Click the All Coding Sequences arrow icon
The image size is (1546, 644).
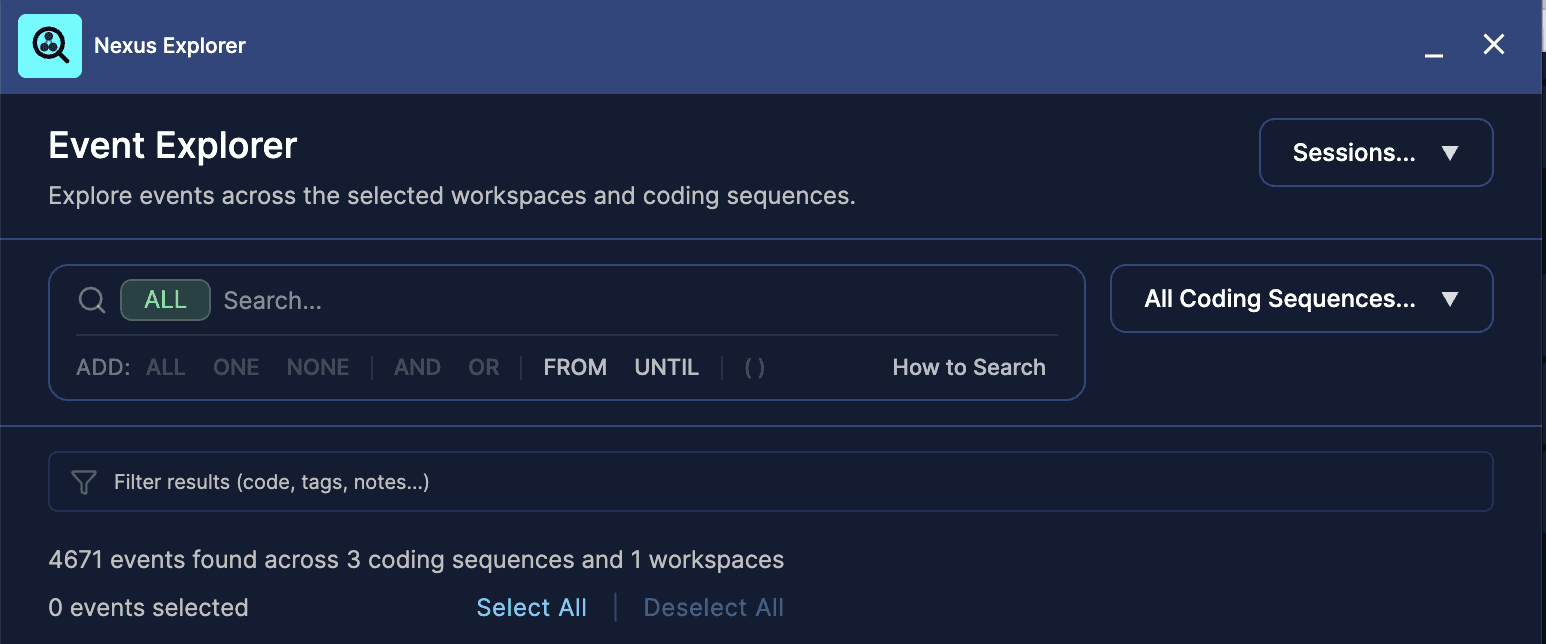point(1450,299)
